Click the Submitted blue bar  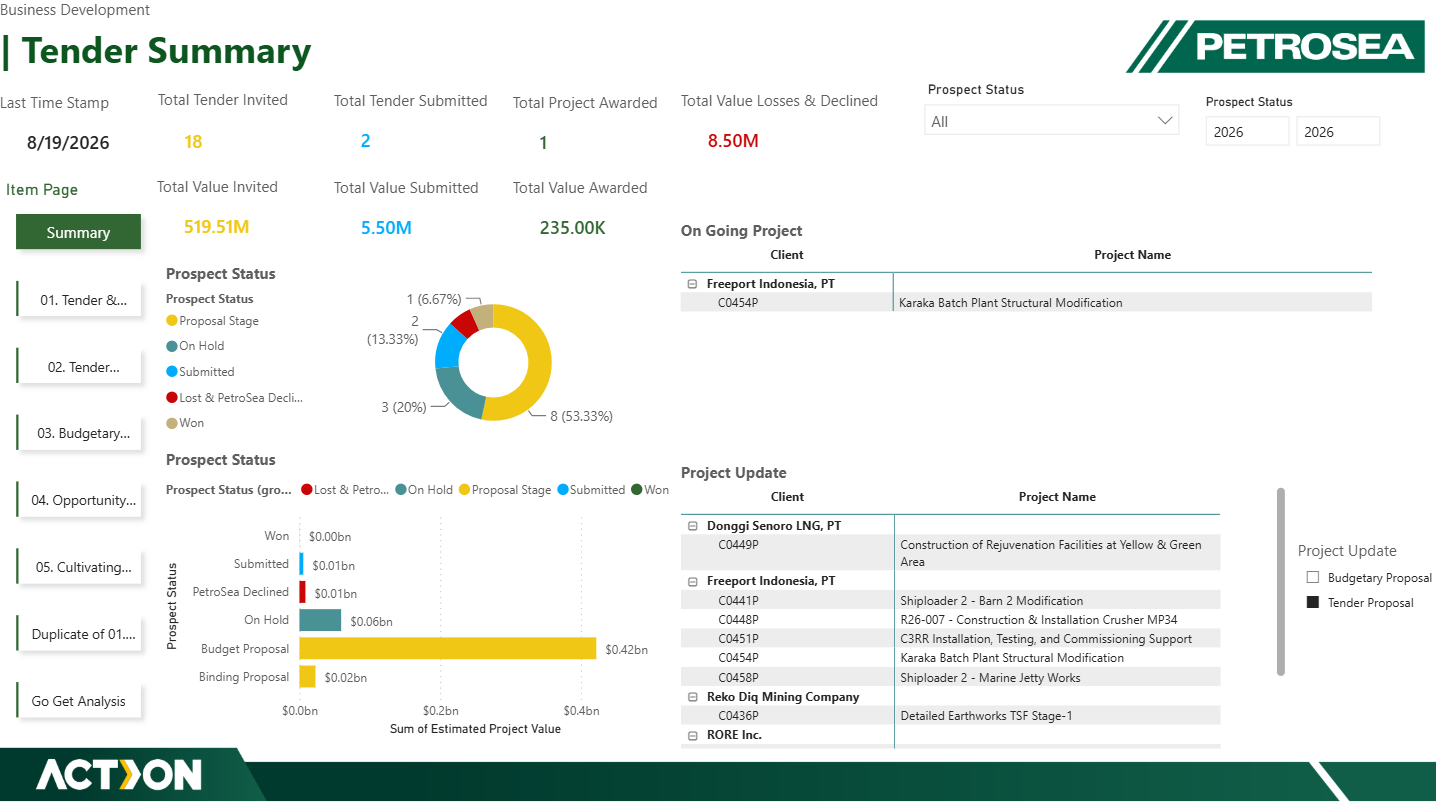point(302,564)
